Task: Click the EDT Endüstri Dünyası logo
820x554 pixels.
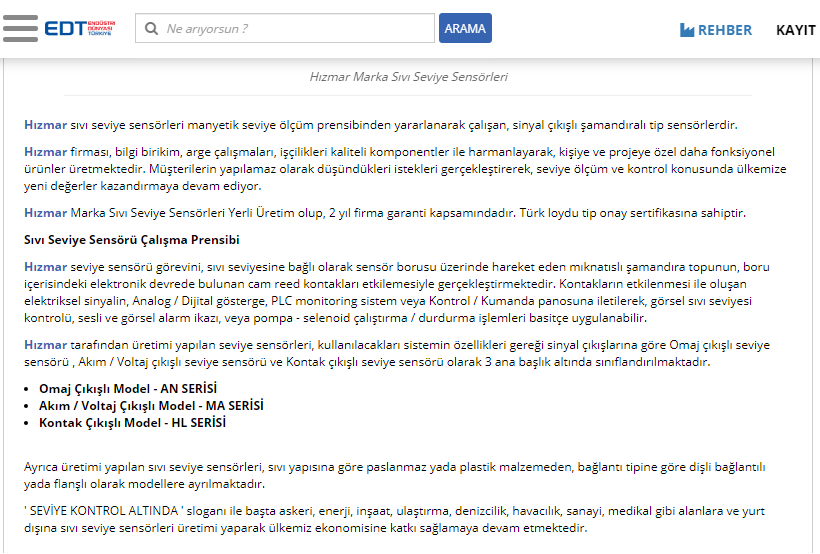Action: click(79, 28)
